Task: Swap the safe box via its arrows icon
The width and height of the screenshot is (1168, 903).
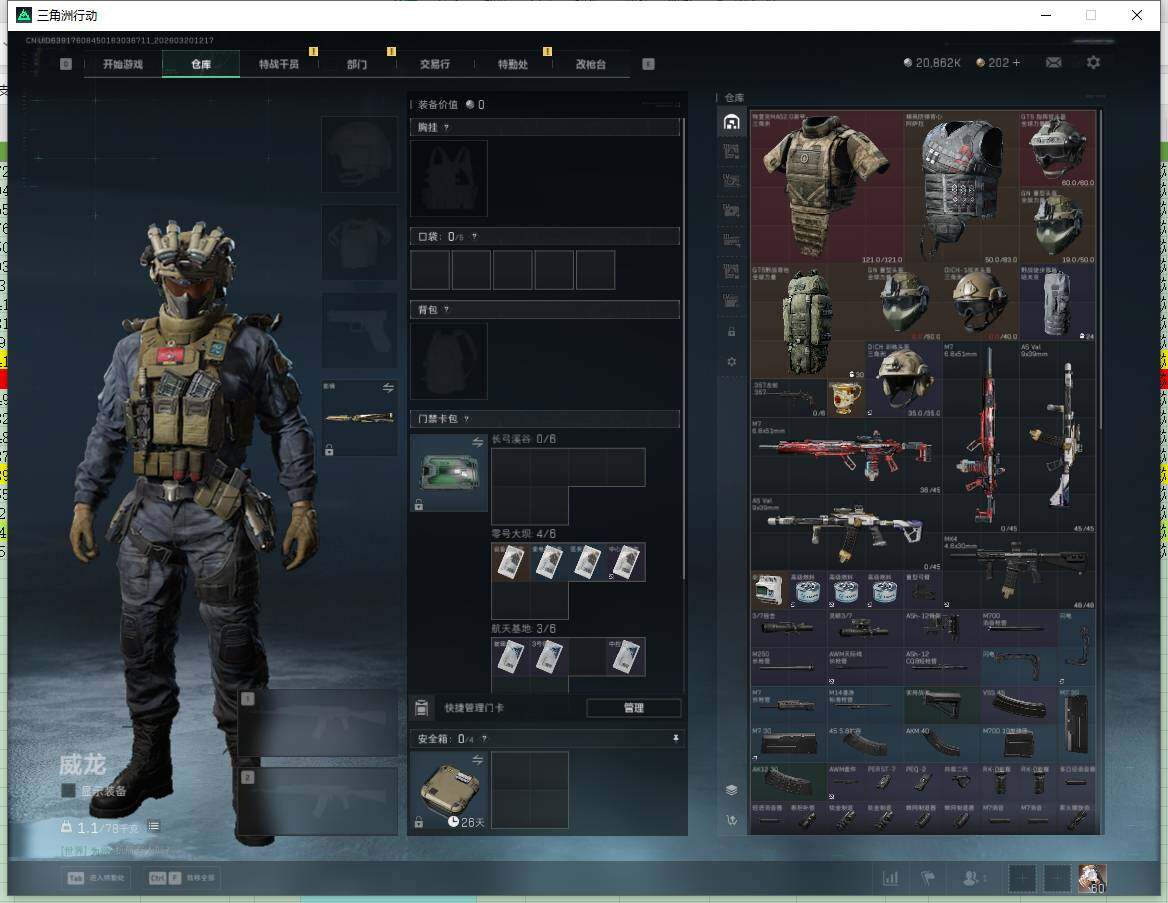Action: click(477, 760)
